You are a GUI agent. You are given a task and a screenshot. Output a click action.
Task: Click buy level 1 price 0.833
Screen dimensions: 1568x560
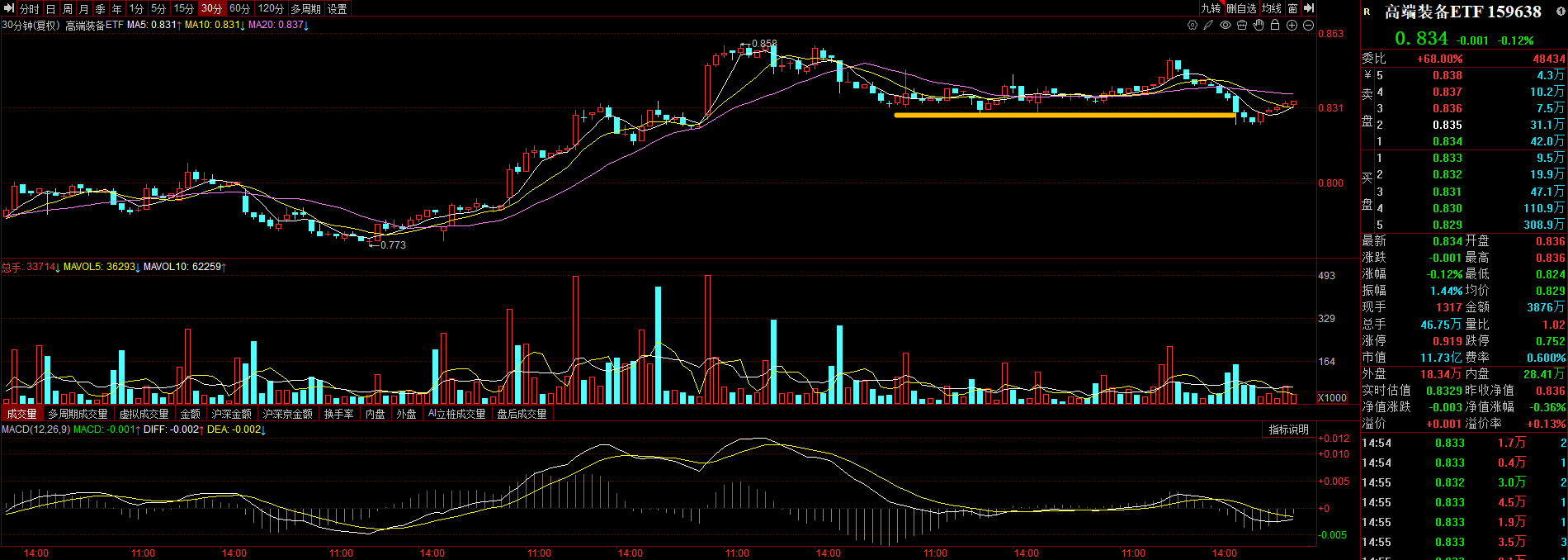[1448, 158]
